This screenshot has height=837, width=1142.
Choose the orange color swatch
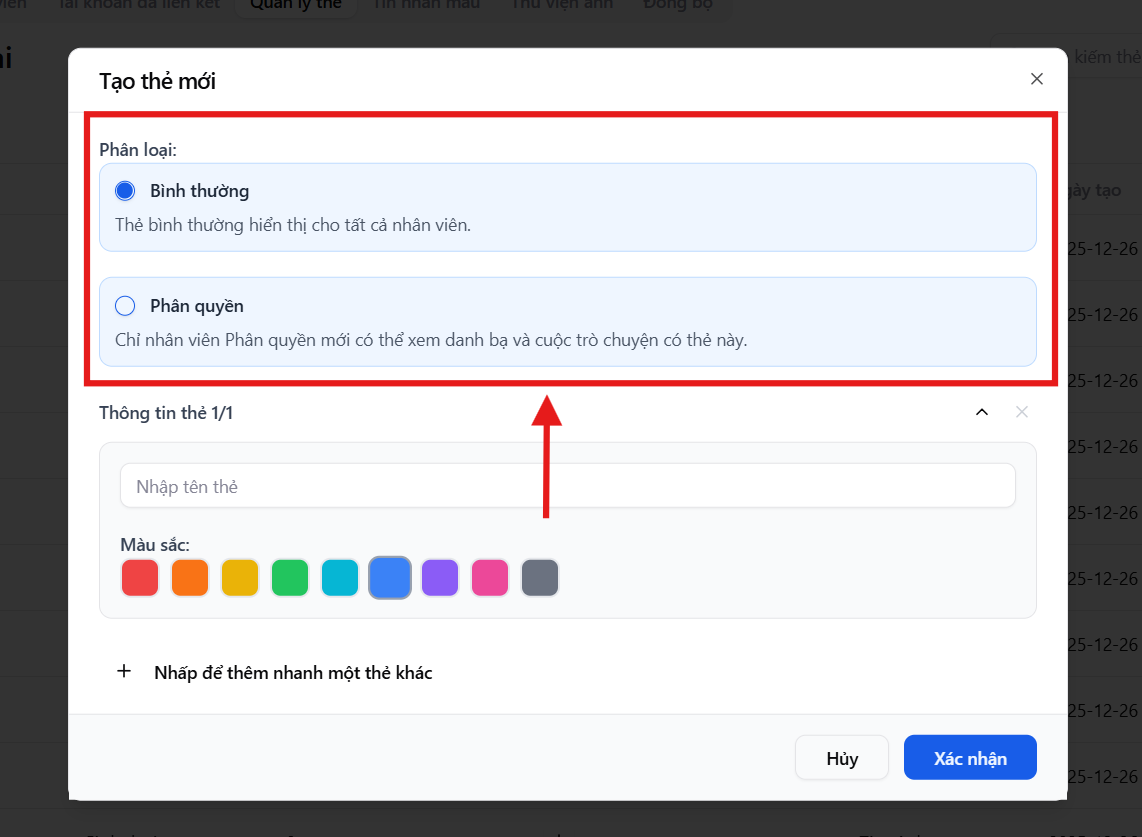(190, 578)
